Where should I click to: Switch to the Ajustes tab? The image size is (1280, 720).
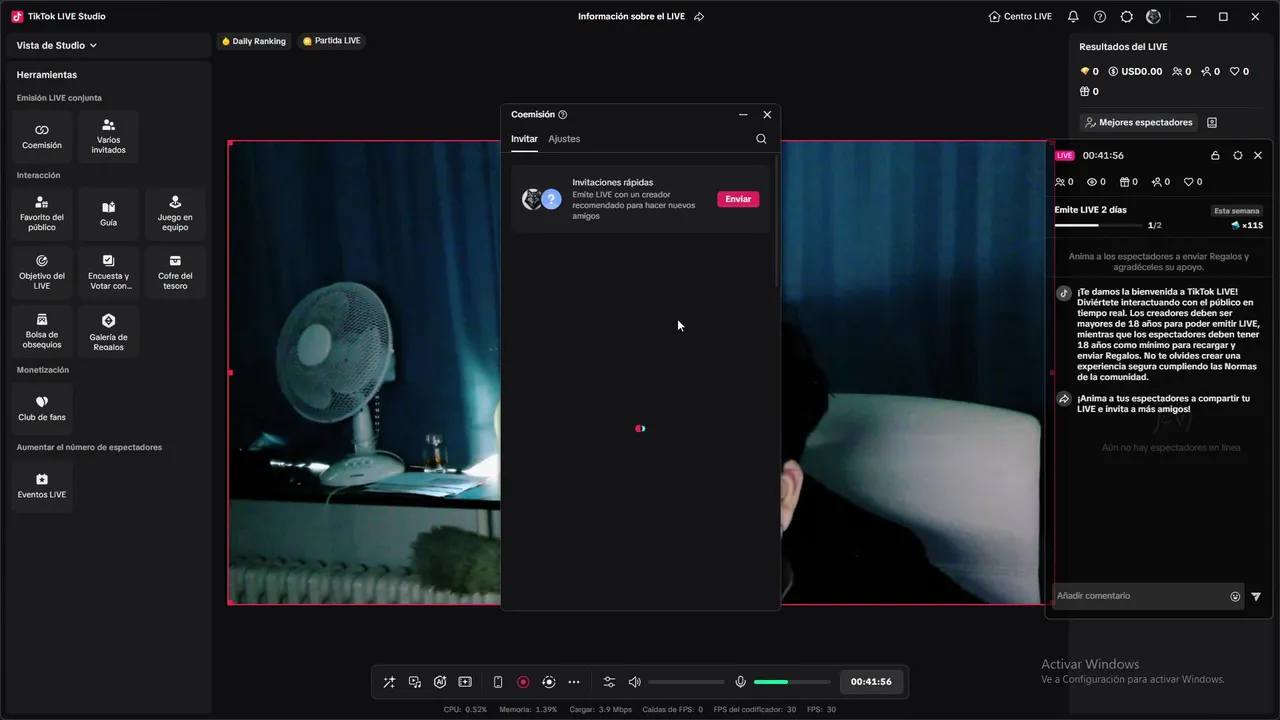(x=564, y=139)
